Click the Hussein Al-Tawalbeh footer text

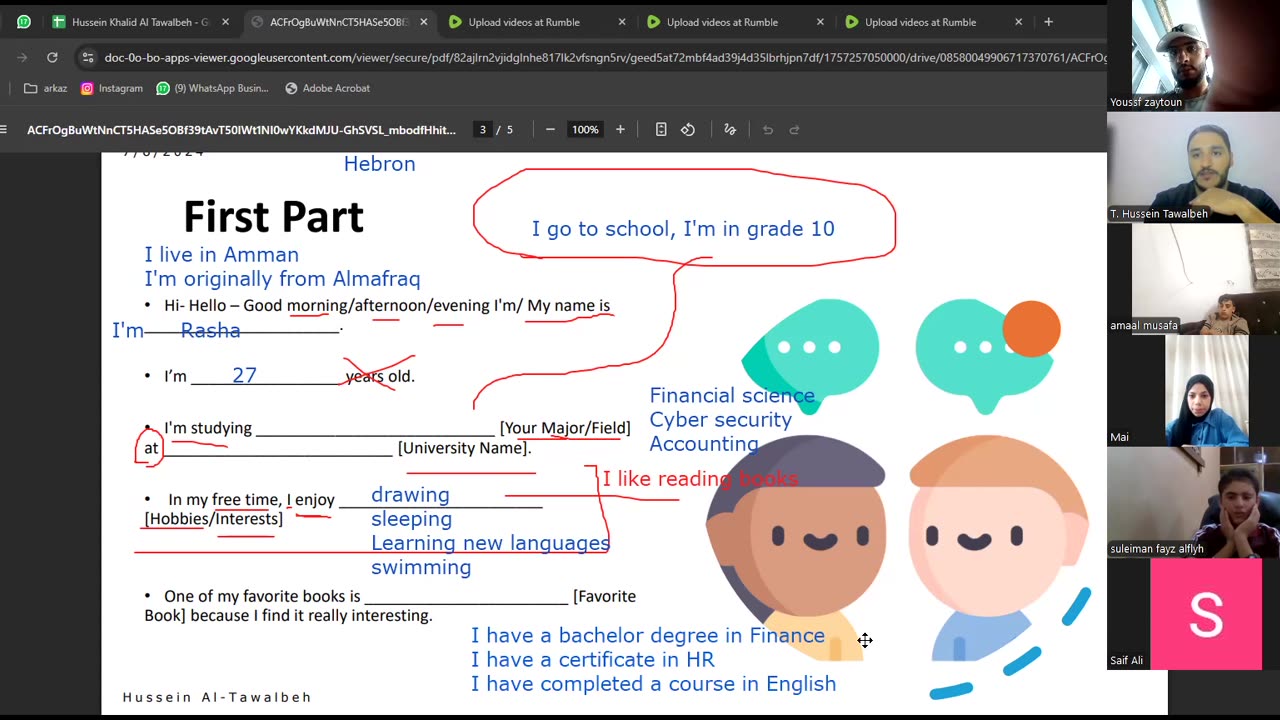coord(217,697)
